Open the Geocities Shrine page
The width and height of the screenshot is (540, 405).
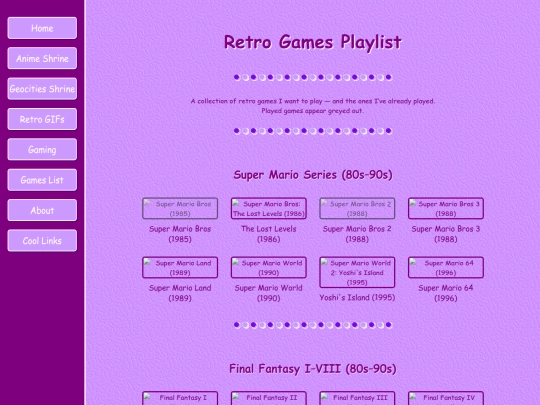click(42, 89)
